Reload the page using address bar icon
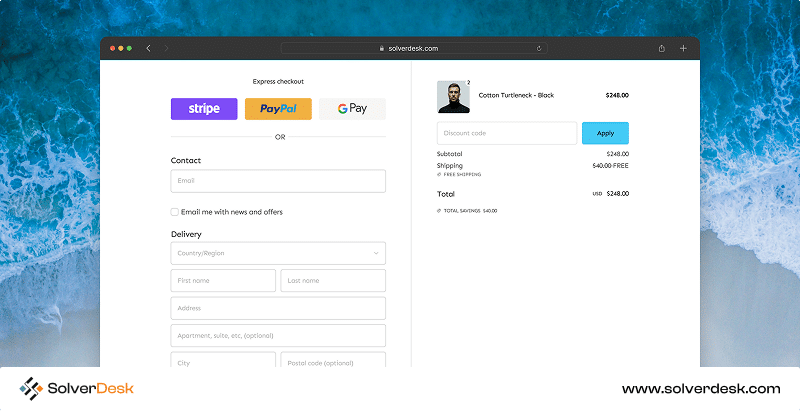Image resolution: width=800 pixels, height=411 pixels. [539, 48]
